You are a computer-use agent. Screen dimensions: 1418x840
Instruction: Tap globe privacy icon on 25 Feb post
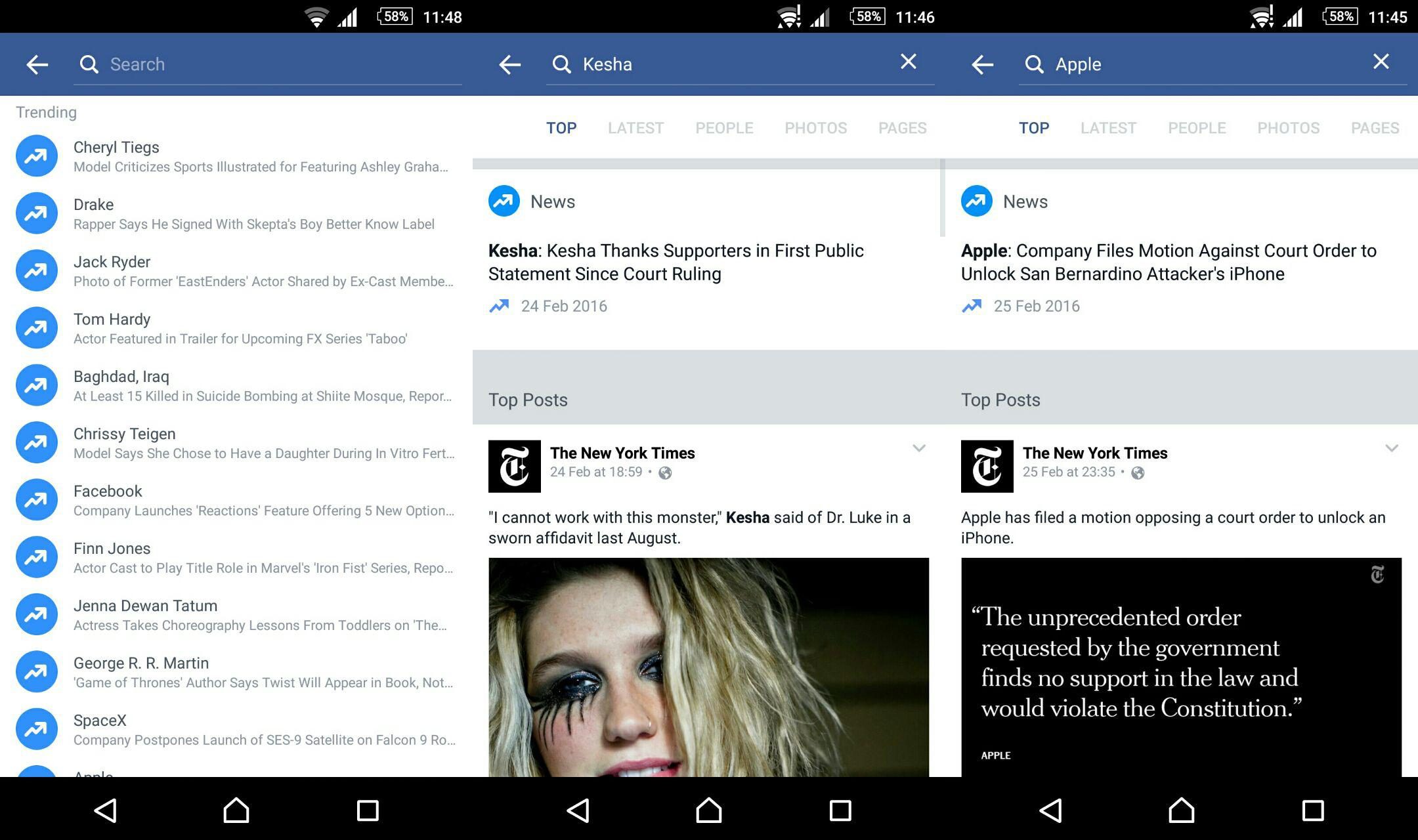point(1138,473)
